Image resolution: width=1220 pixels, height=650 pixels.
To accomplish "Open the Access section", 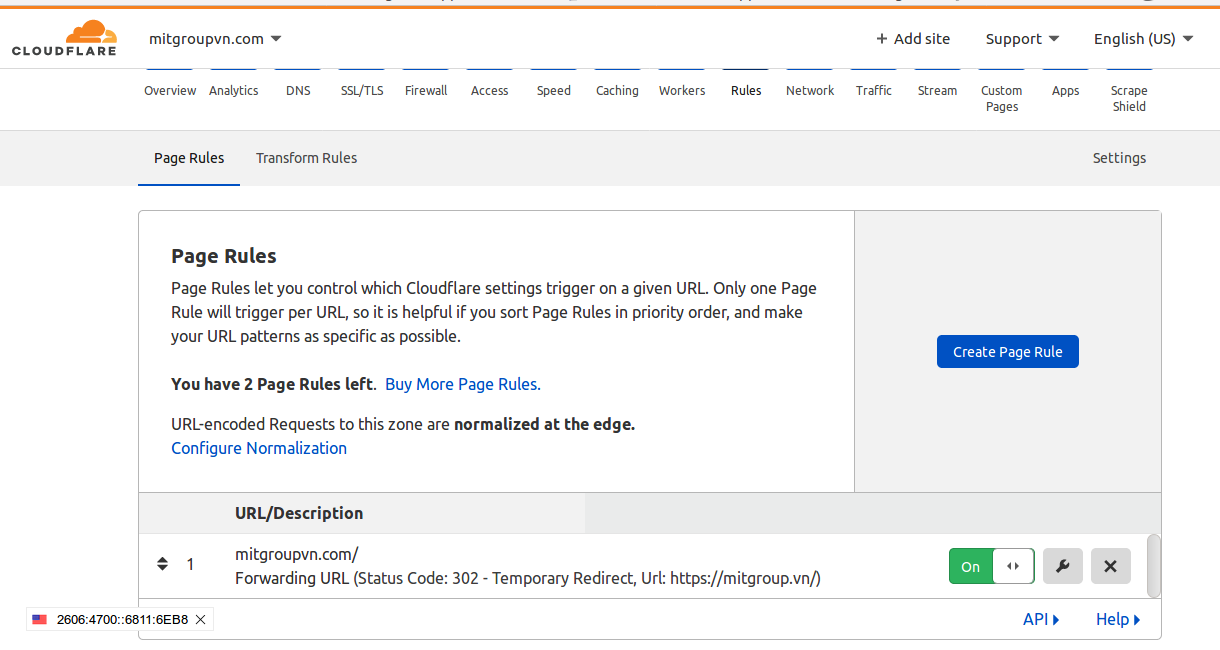I will click(490, 90).
